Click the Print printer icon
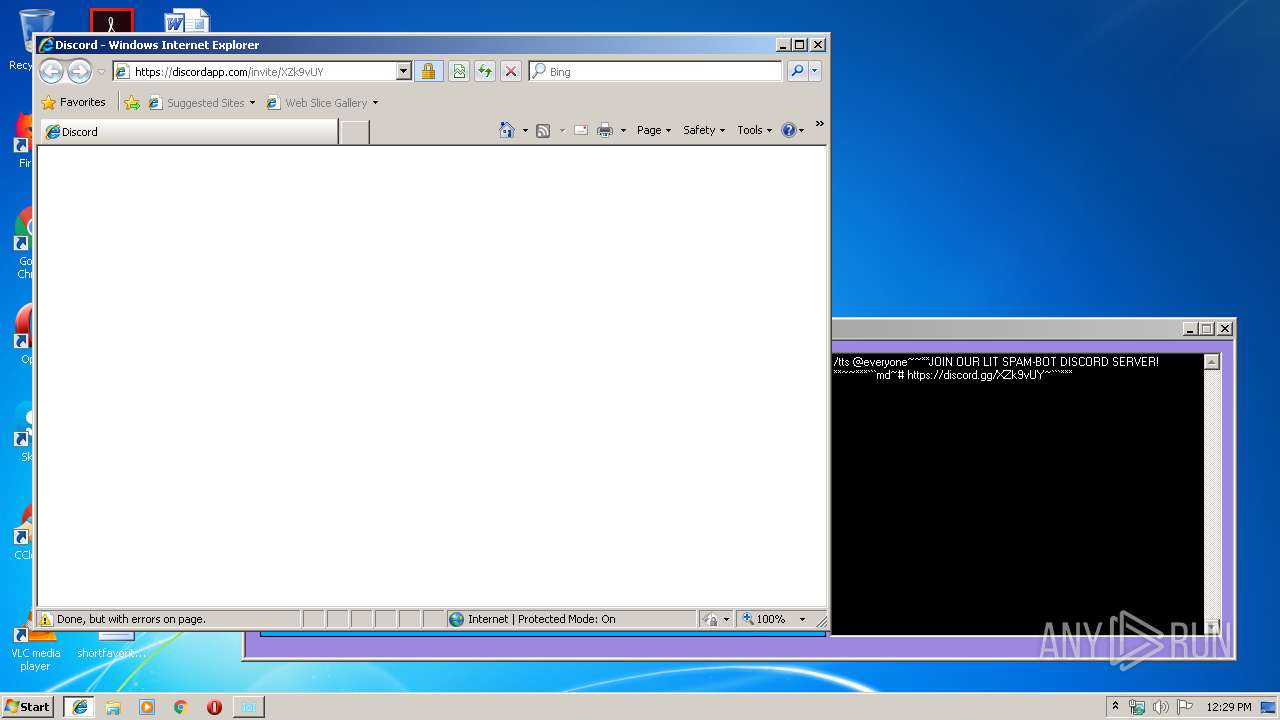Screen dimensions: 1280x720 click(605, 130)
